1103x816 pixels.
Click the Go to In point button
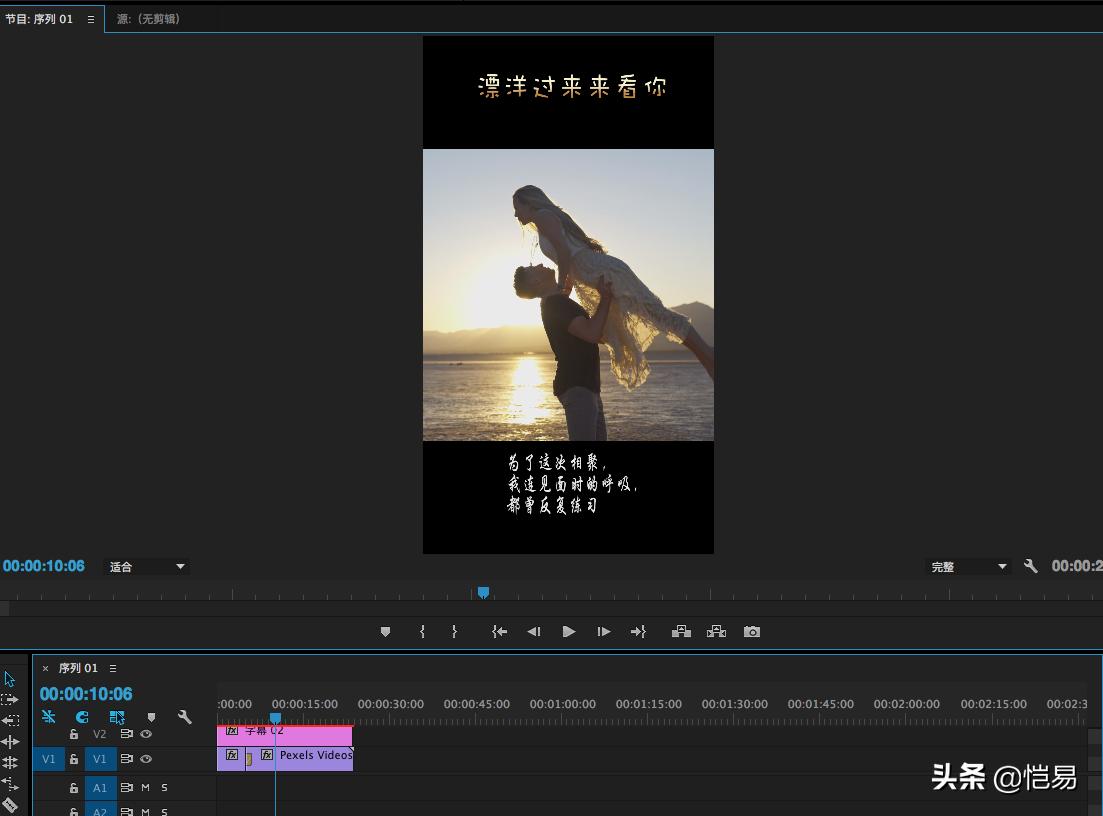tap(499, 631)
